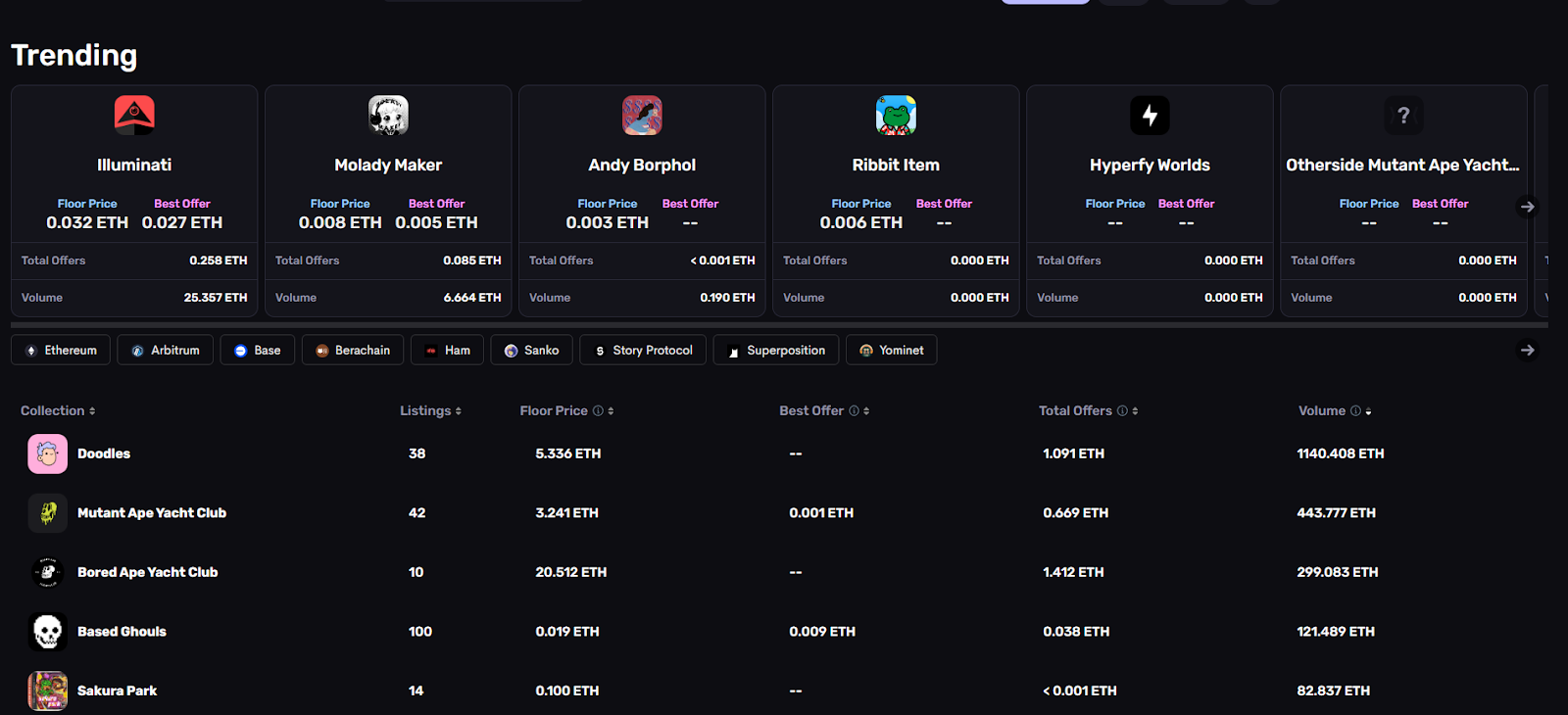Choose the Ham chain filter
The image size is (1568, 715).
[447, 350]
